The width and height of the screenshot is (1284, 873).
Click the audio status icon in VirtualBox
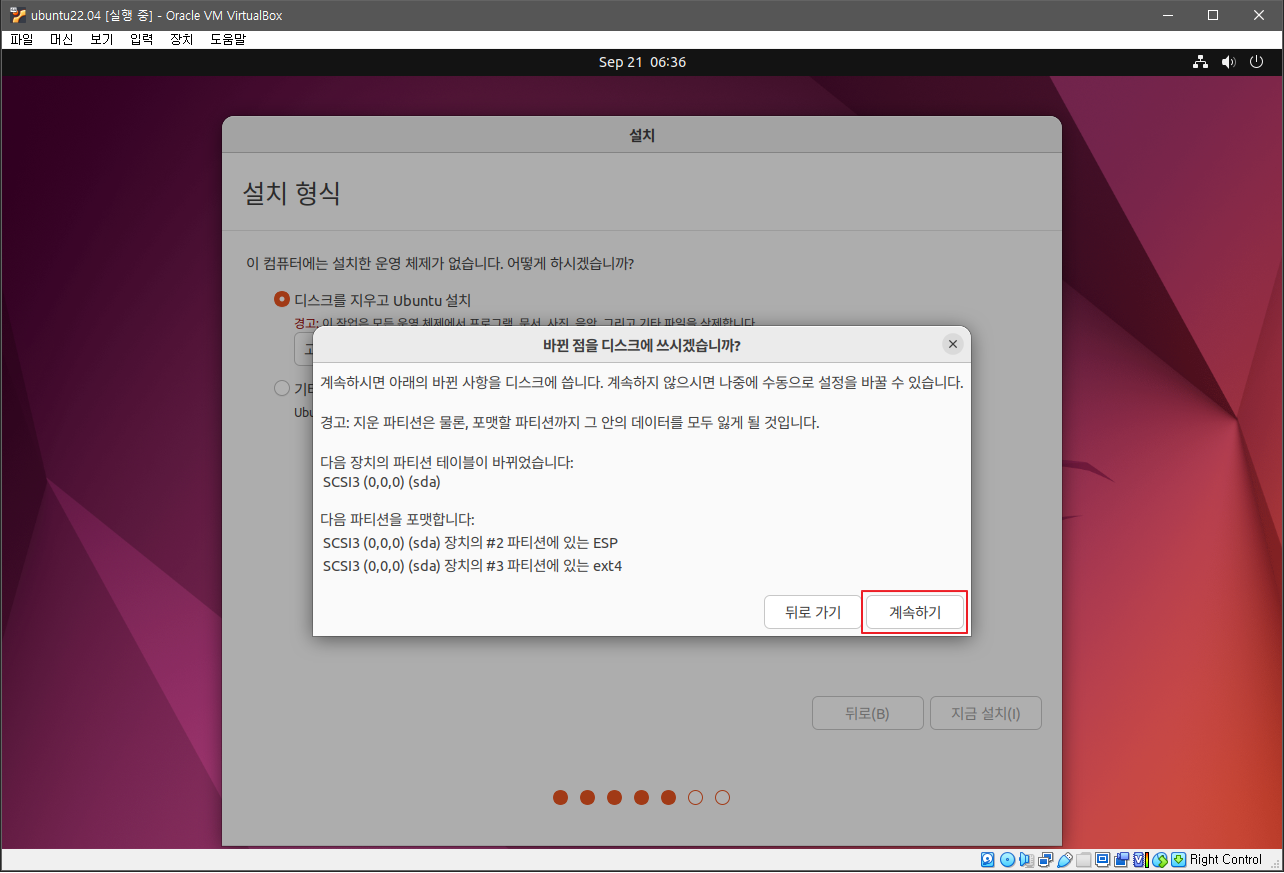click(1026, 860)
